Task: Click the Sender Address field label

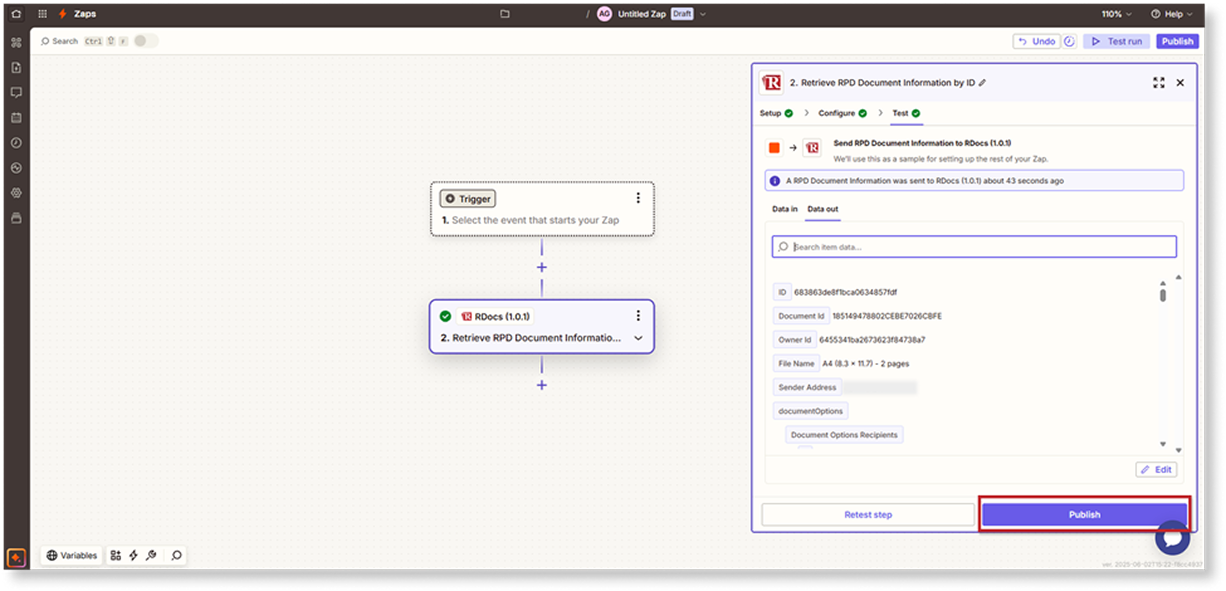Action: click(x=808, y=387)
